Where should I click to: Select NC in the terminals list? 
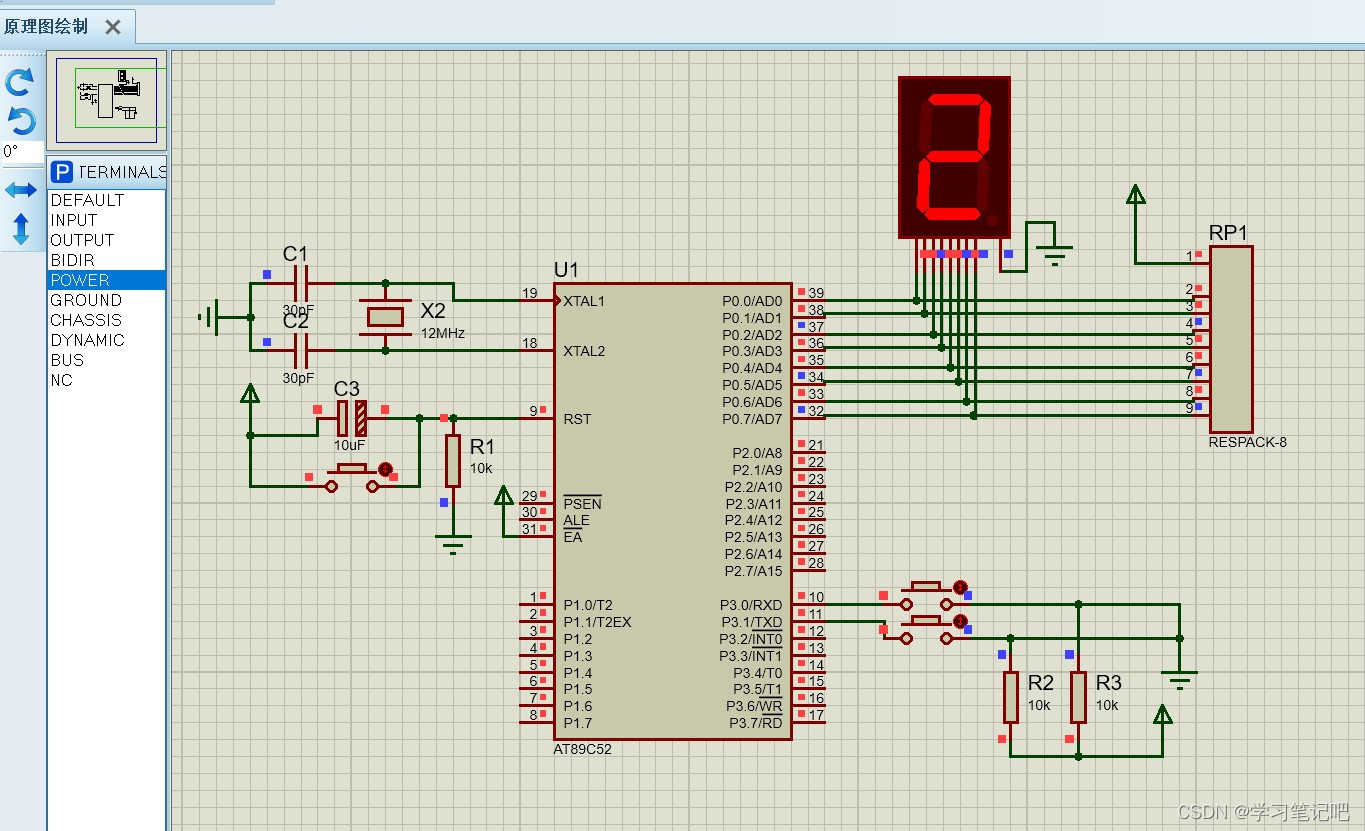(x=106, y=380)
